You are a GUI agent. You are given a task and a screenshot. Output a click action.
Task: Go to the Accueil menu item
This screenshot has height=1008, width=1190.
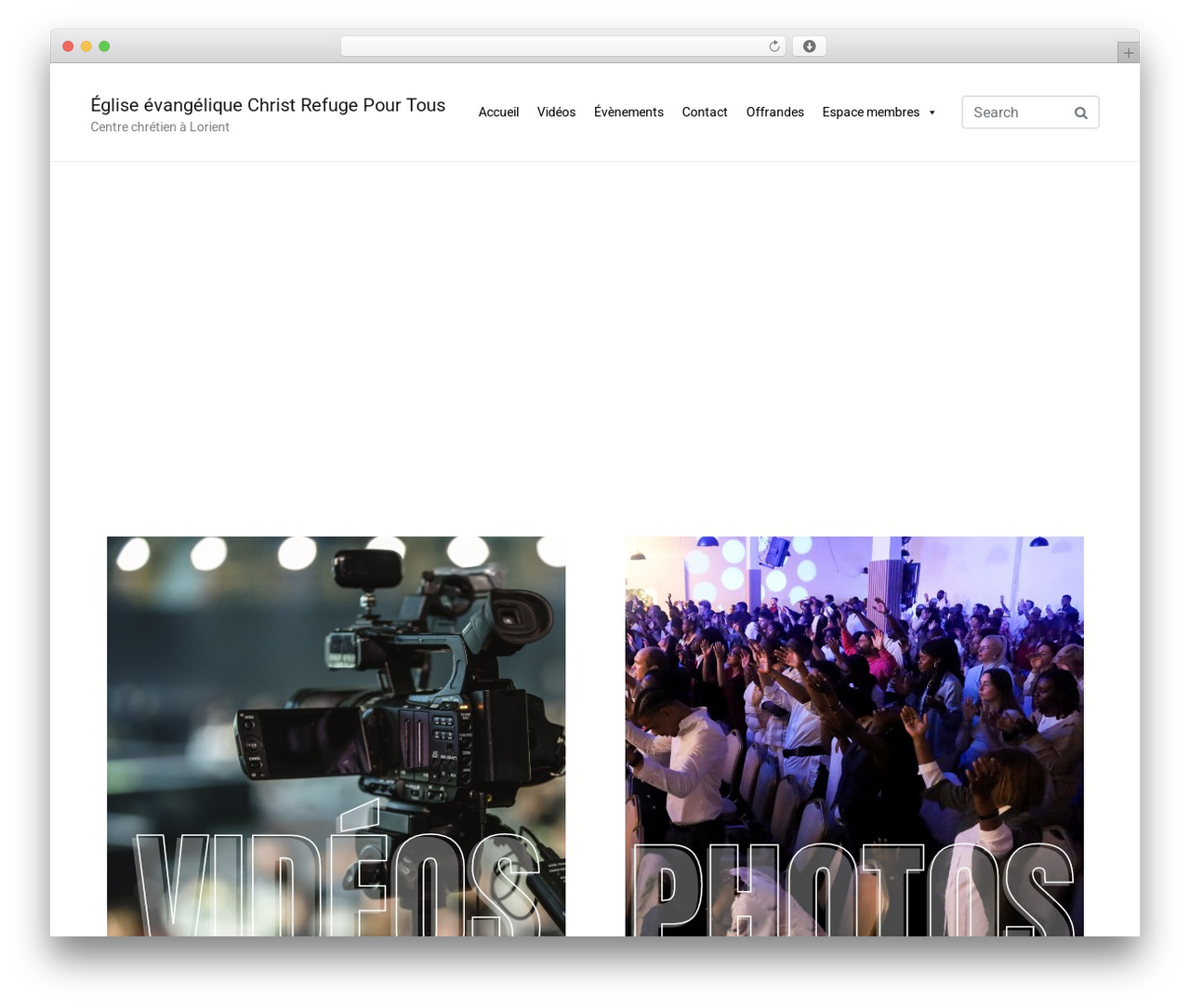coord(498,113)
